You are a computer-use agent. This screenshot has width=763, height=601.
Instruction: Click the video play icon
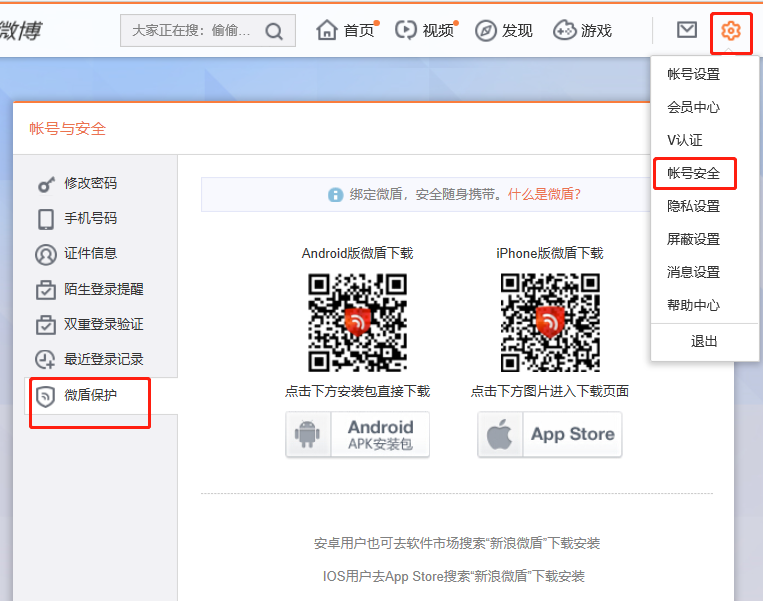pos(405,30)
